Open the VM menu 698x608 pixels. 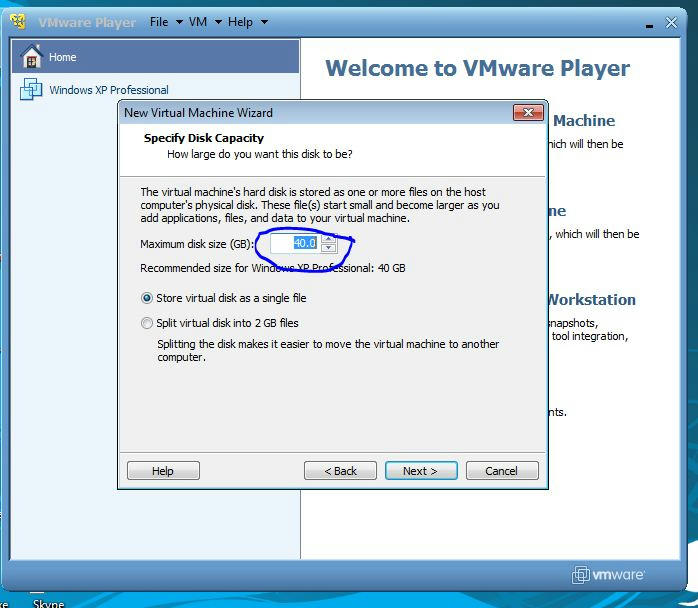click(198, 22)
